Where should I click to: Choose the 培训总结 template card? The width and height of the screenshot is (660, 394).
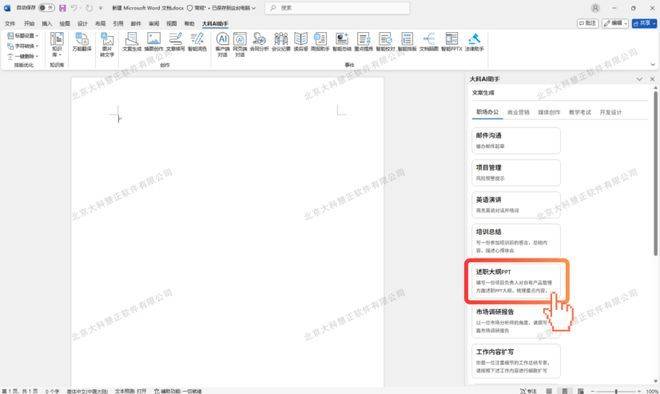(x=516, y=240)
